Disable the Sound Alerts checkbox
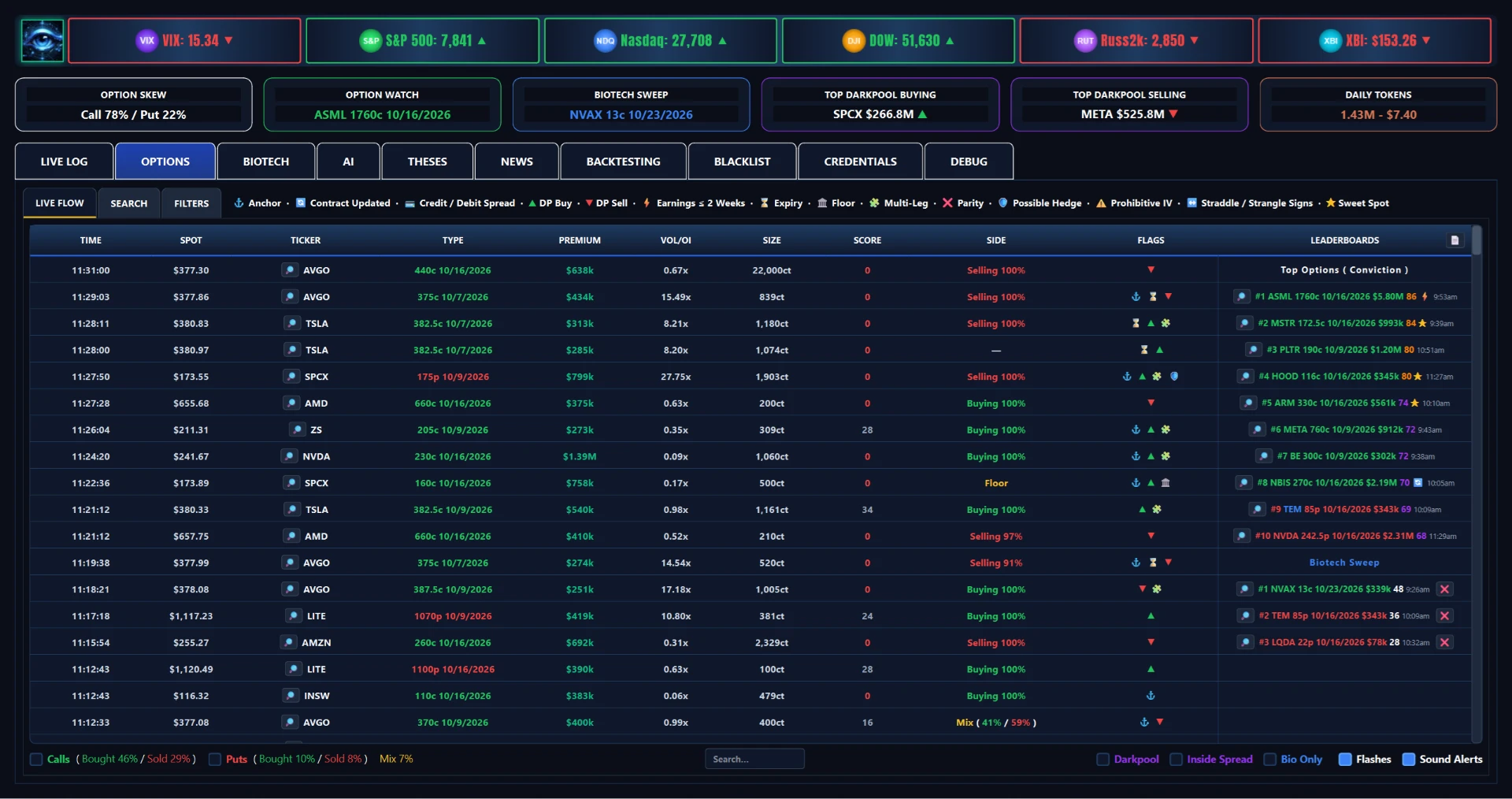Screen dimensions: 1512x799 (1409, 759)
